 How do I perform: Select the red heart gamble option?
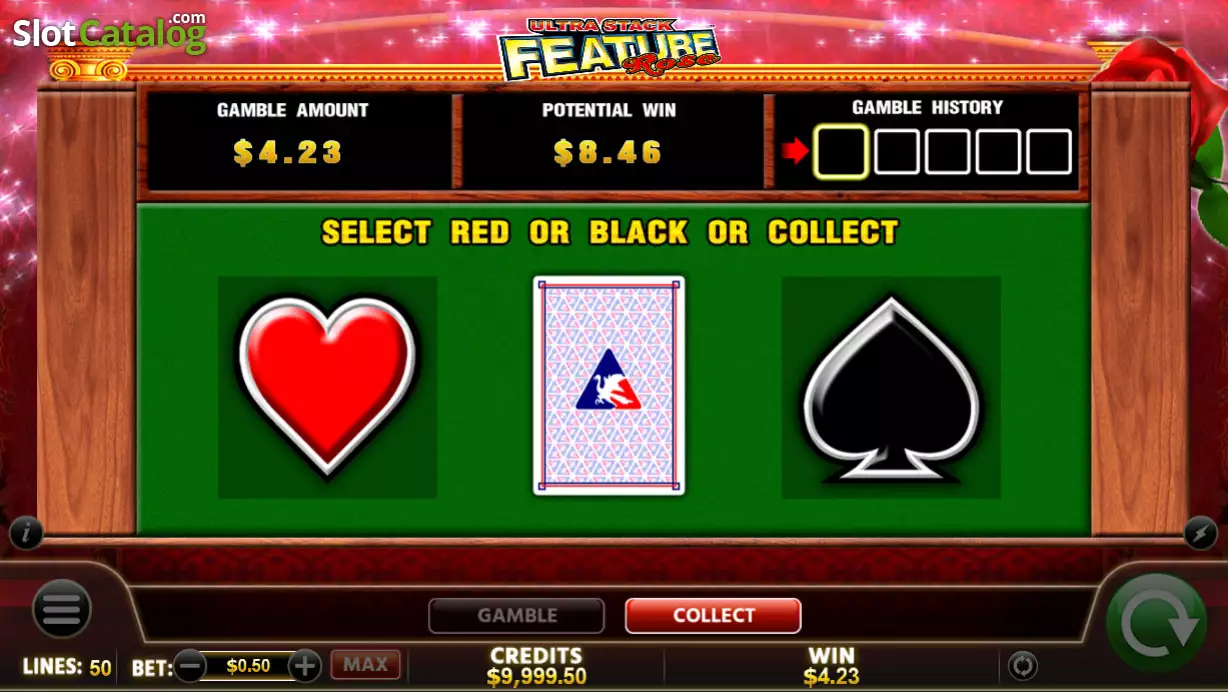[327, 387]
